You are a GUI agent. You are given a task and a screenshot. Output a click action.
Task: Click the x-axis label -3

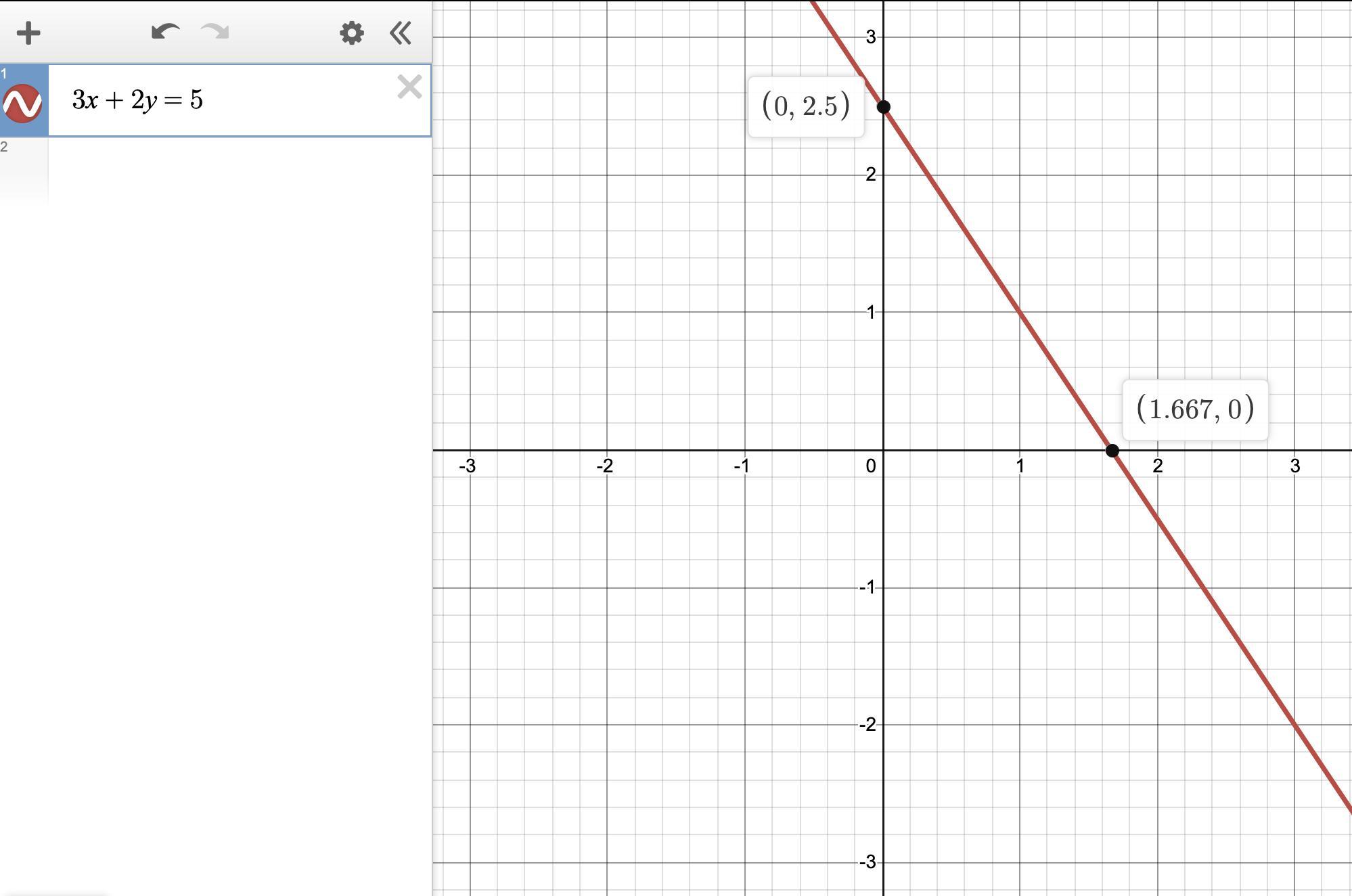467,466
